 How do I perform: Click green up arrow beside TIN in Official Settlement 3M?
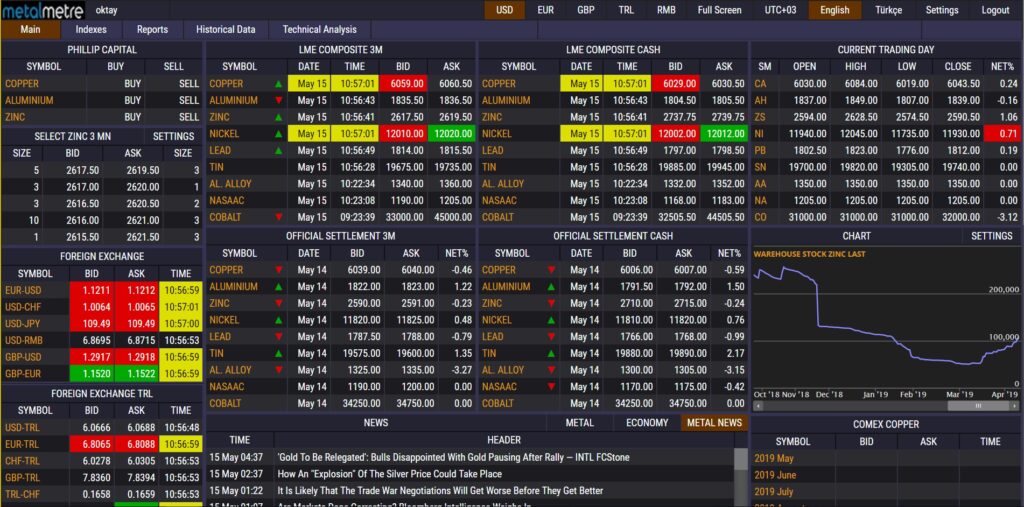278,354
